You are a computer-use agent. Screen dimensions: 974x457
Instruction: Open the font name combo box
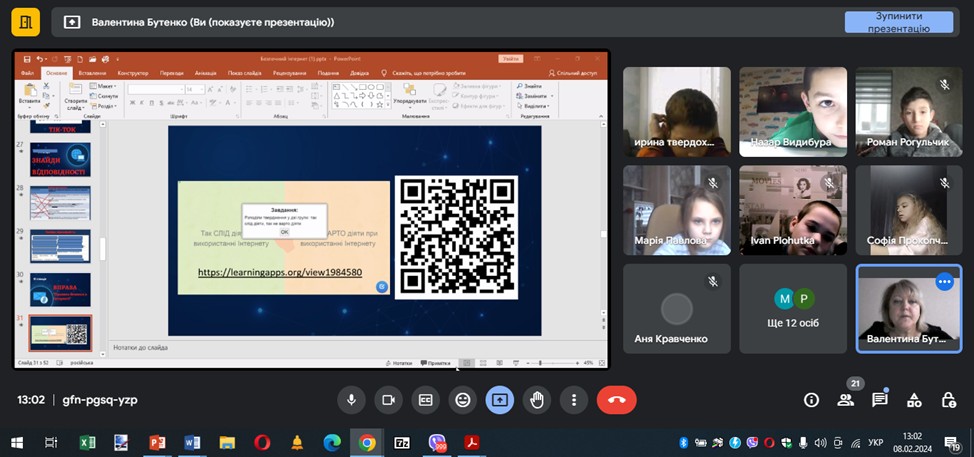coord(156,89)
